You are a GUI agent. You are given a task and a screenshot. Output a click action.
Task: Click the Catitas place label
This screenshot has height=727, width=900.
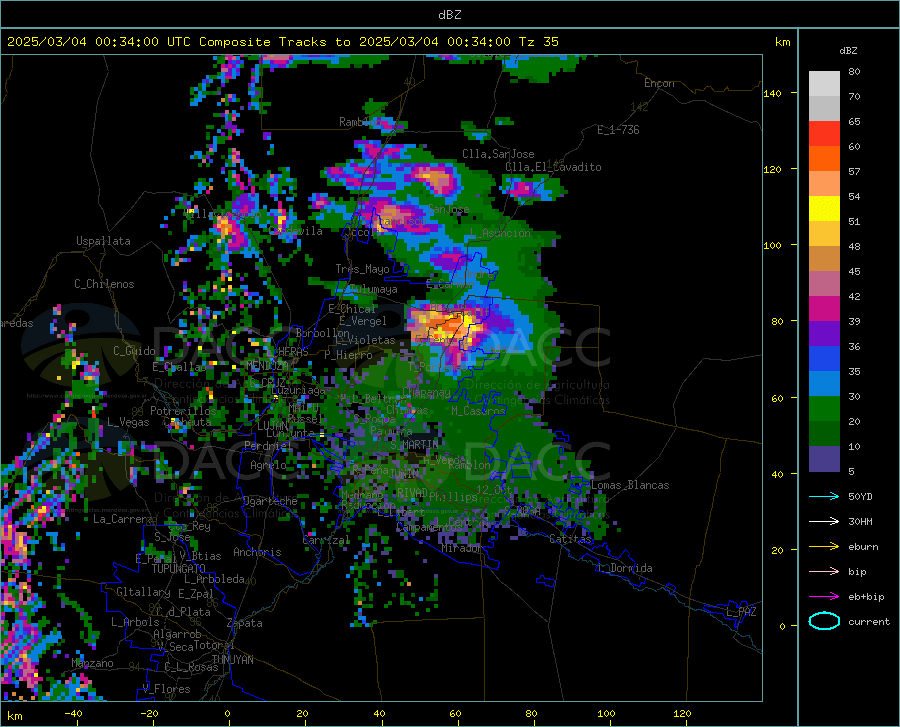(570, 539)
